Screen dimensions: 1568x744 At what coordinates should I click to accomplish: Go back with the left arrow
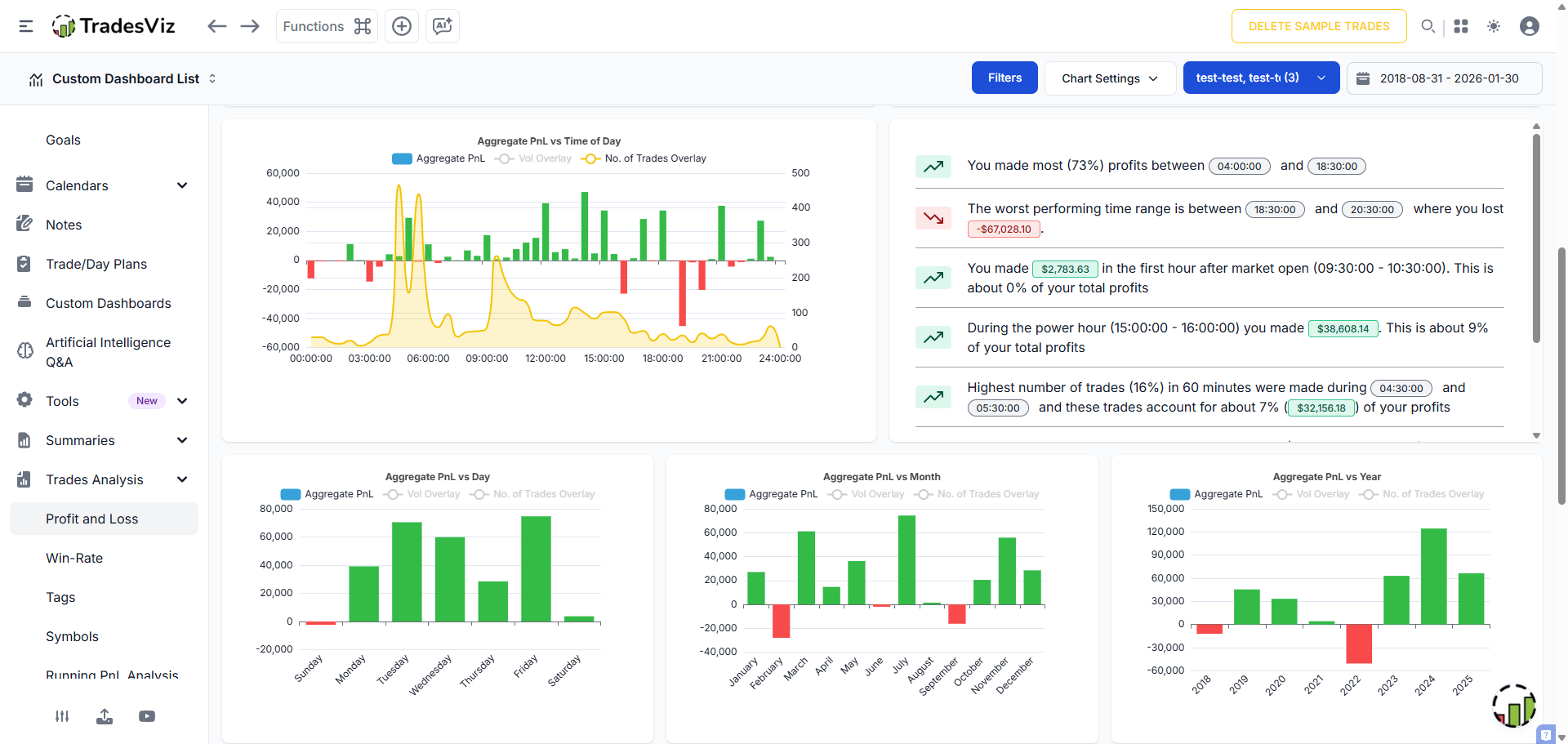pyautogui.click(x=216, y=26)
